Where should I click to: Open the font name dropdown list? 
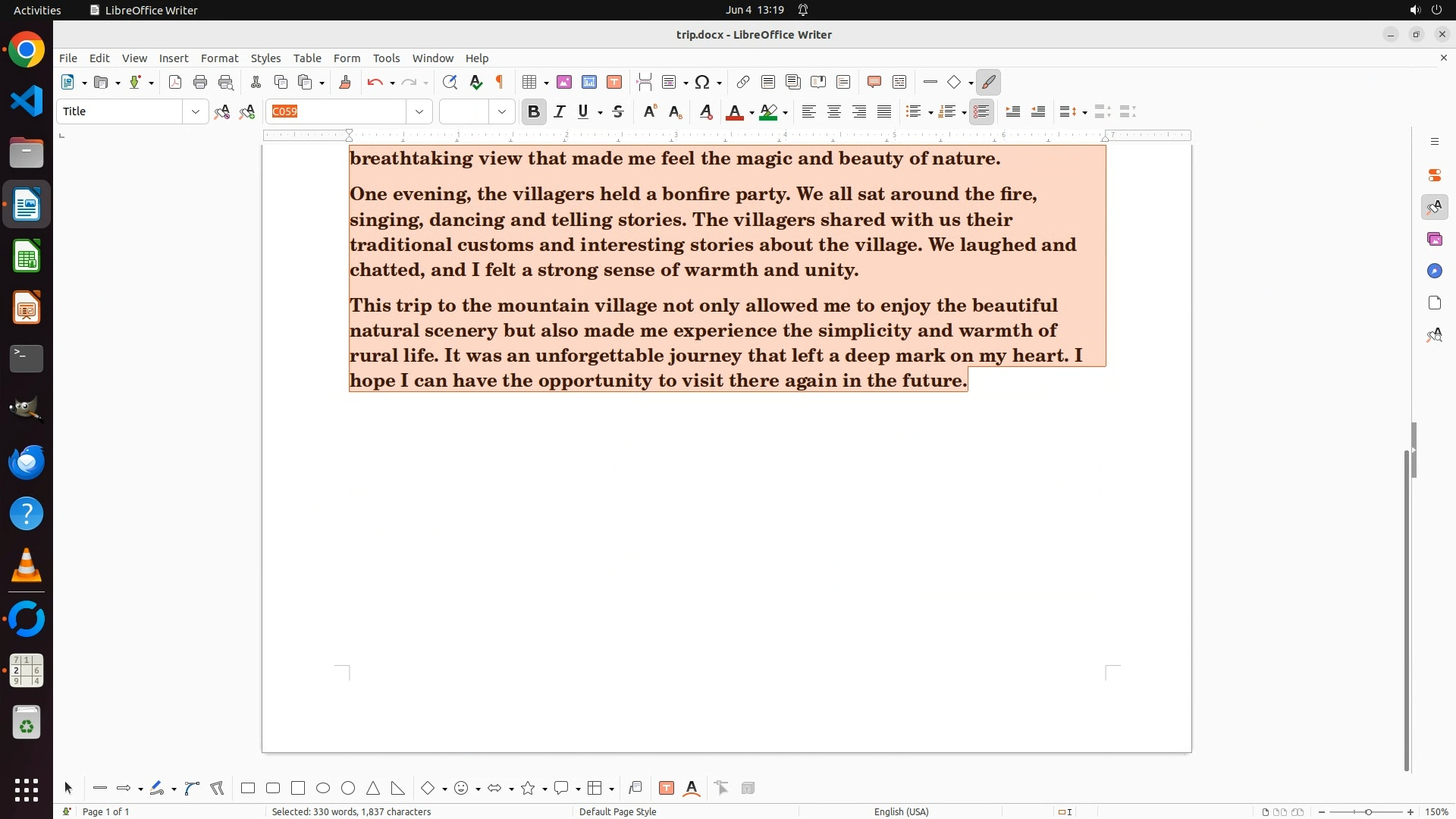coord(419,112)
